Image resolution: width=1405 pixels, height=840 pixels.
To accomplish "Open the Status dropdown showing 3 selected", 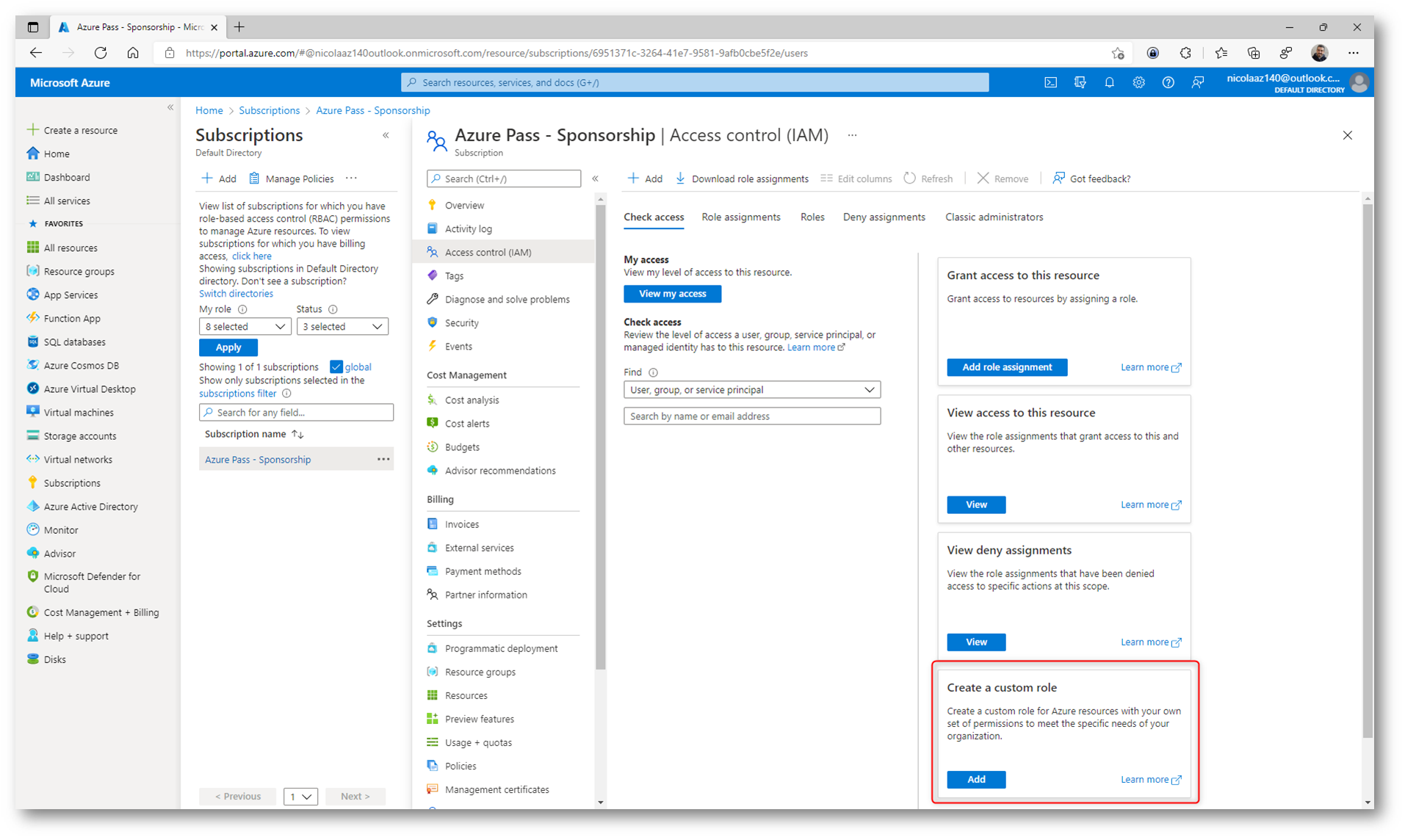I will (x=342, y=326).
